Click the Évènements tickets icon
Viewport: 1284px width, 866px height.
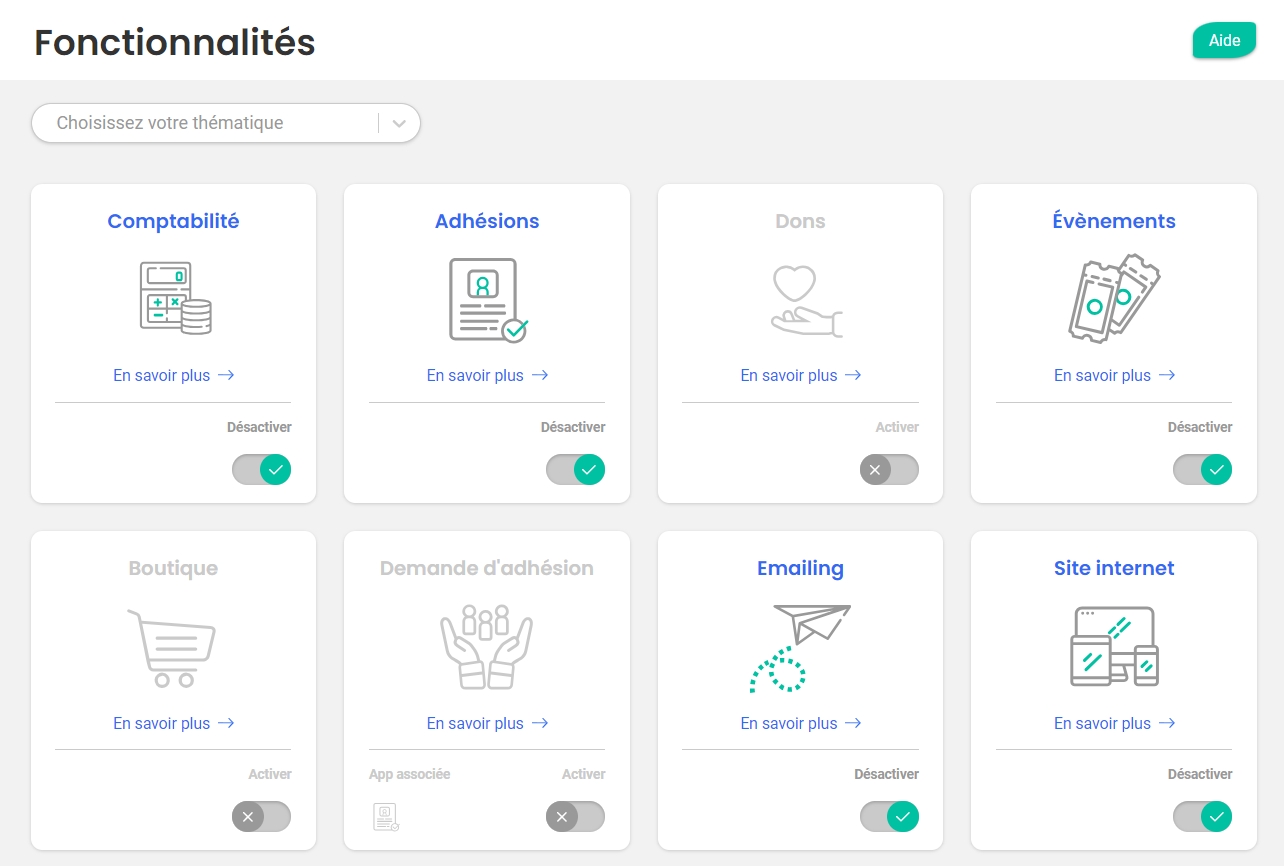coord(1115,298)
